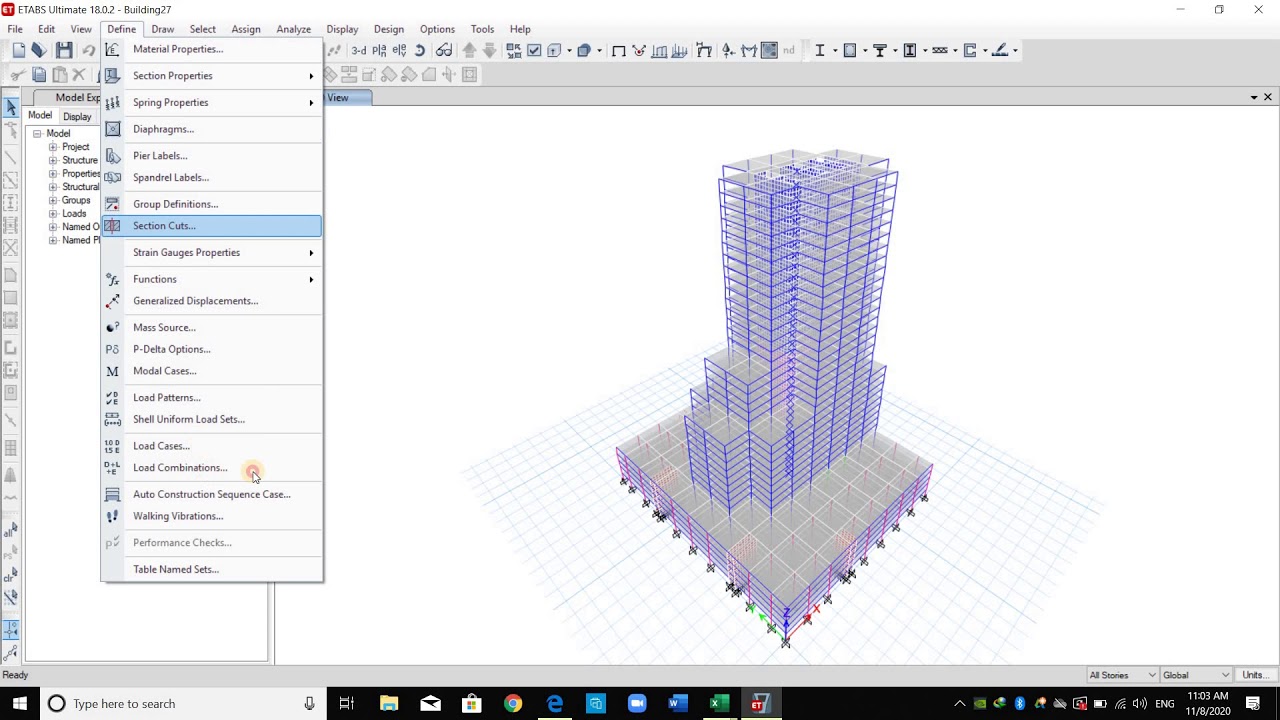Screen dimensions: 1280x720
Task: Click the New Model toolbar icon
Action: [x=19, y=50]
